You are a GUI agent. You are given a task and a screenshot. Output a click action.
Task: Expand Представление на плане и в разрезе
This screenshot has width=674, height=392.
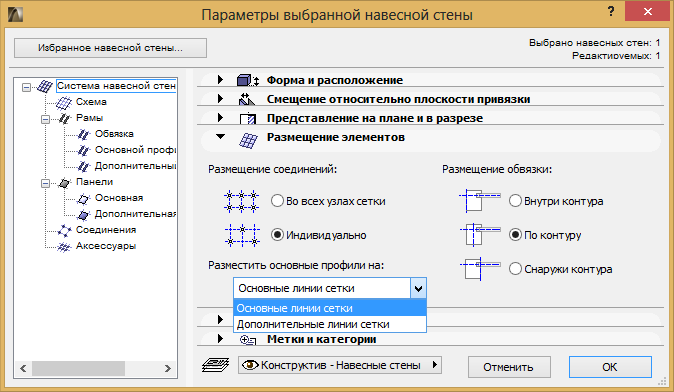pos(220,117)
